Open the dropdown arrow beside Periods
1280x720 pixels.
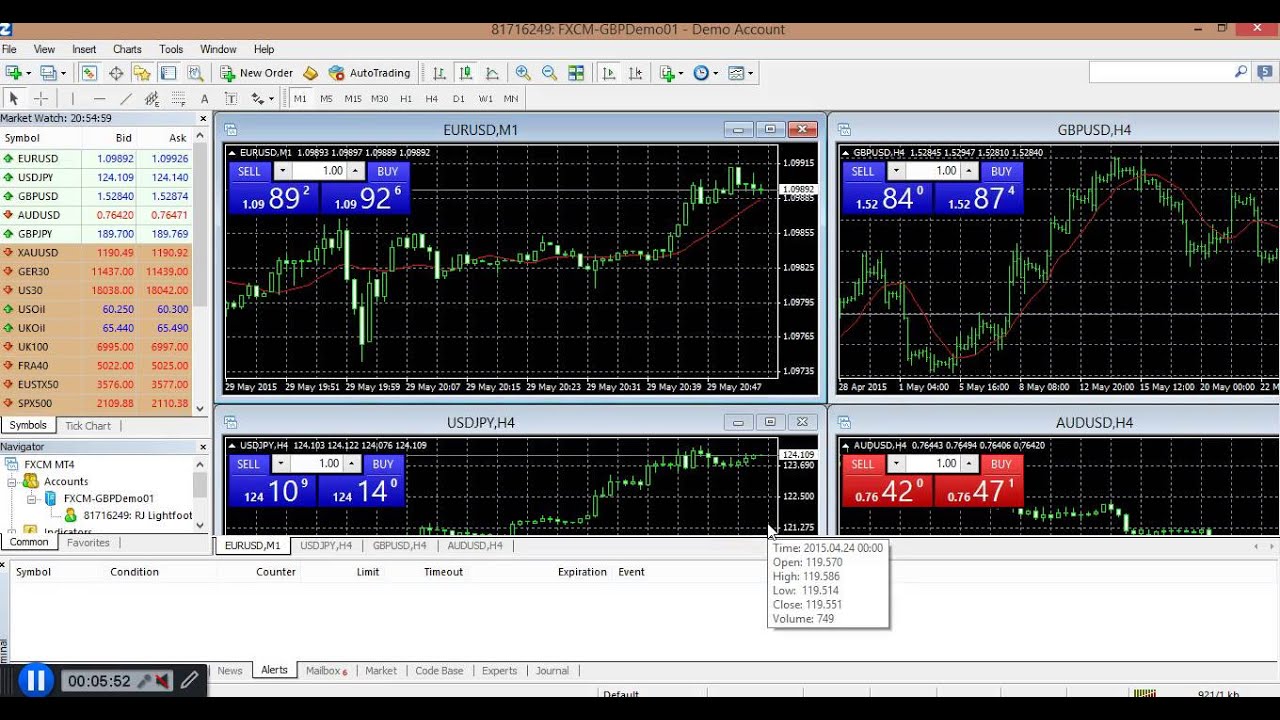[716, 73]
